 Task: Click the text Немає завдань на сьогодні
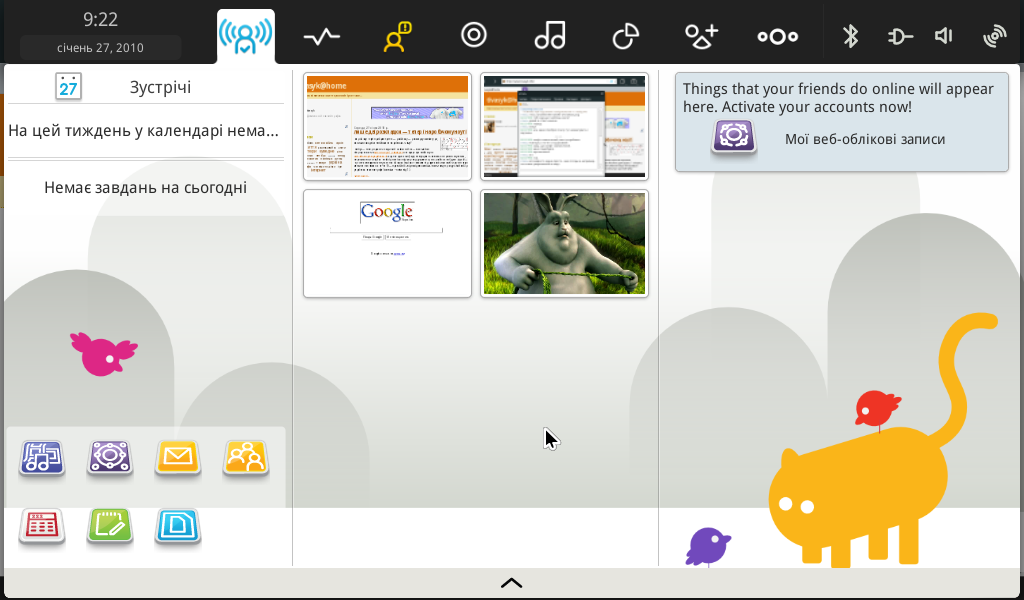tap(146, 188)
